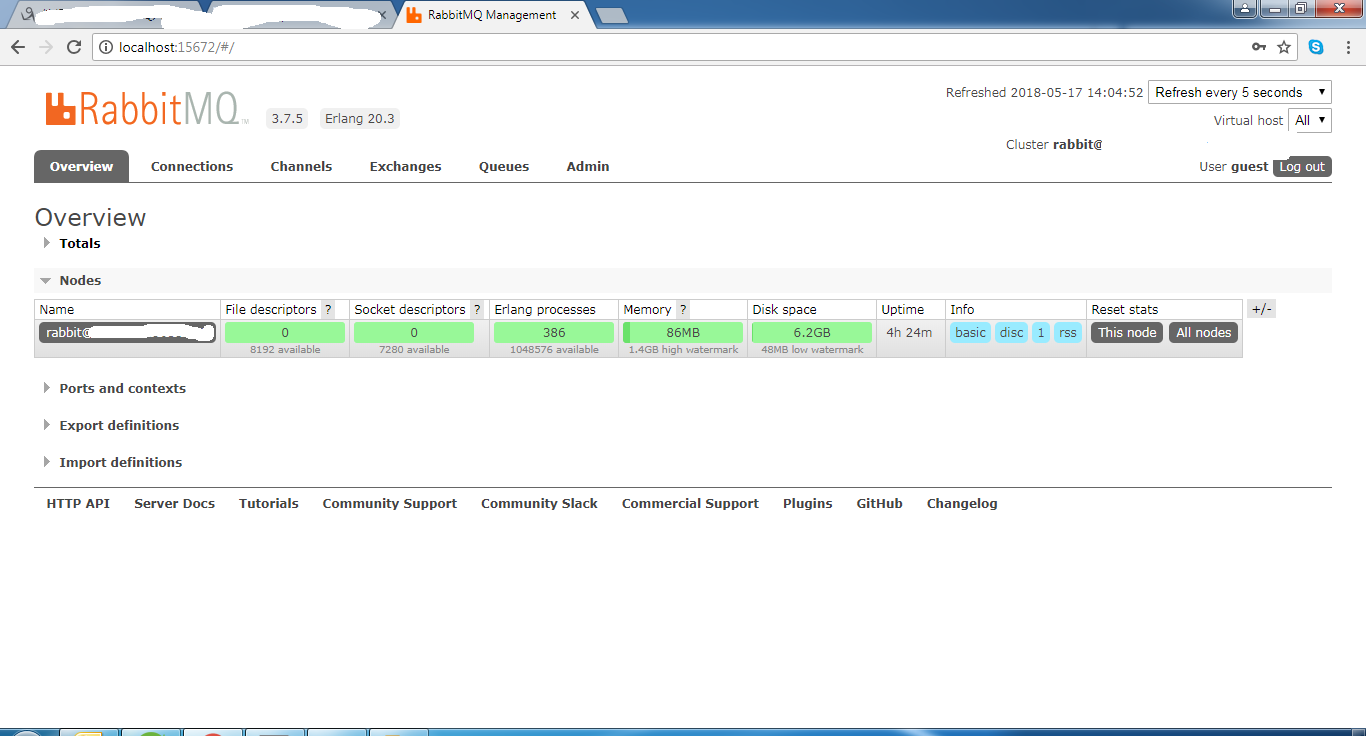Click the Memory usage bar showing 86MB
The width and height of the screenshot is (1366, 736).
tap(683, 332)
